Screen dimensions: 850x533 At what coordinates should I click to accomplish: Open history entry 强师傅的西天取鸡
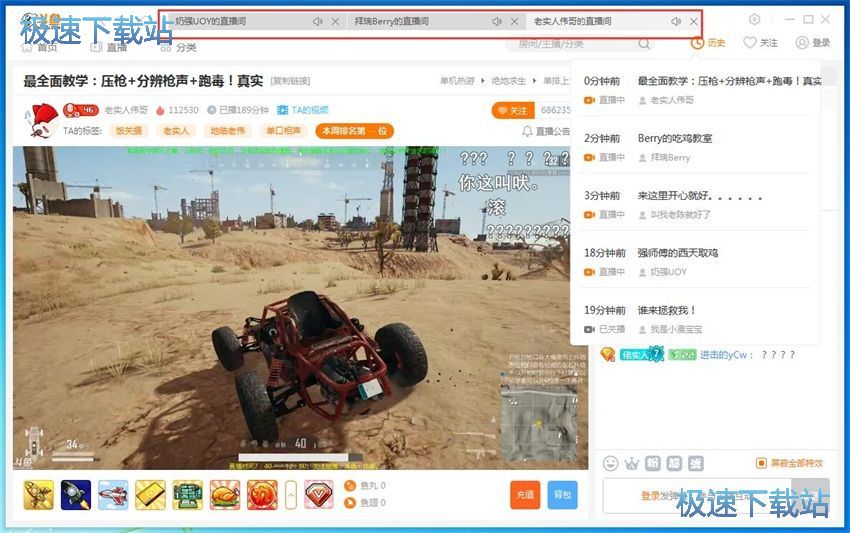pyautogui.click(x=695, y=262)
